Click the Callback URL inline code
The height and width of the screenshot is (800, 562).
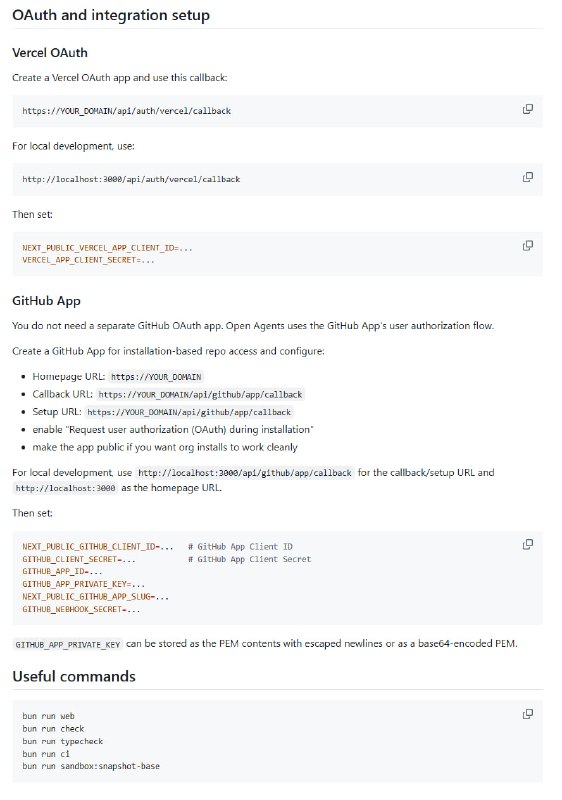[200, 394]
